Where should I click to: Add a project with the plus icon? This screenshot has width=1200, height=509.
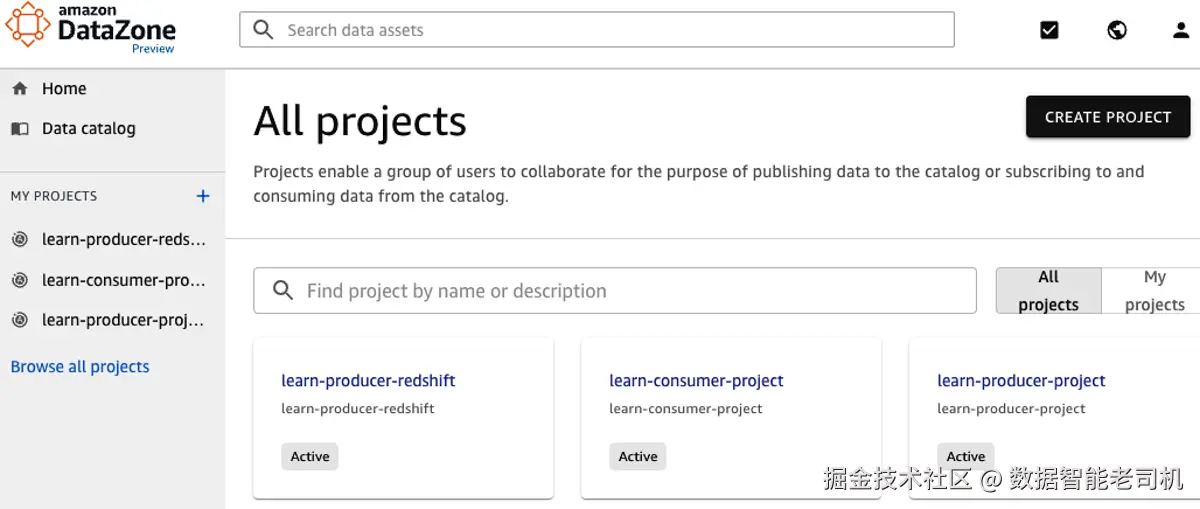pos(203,196)
